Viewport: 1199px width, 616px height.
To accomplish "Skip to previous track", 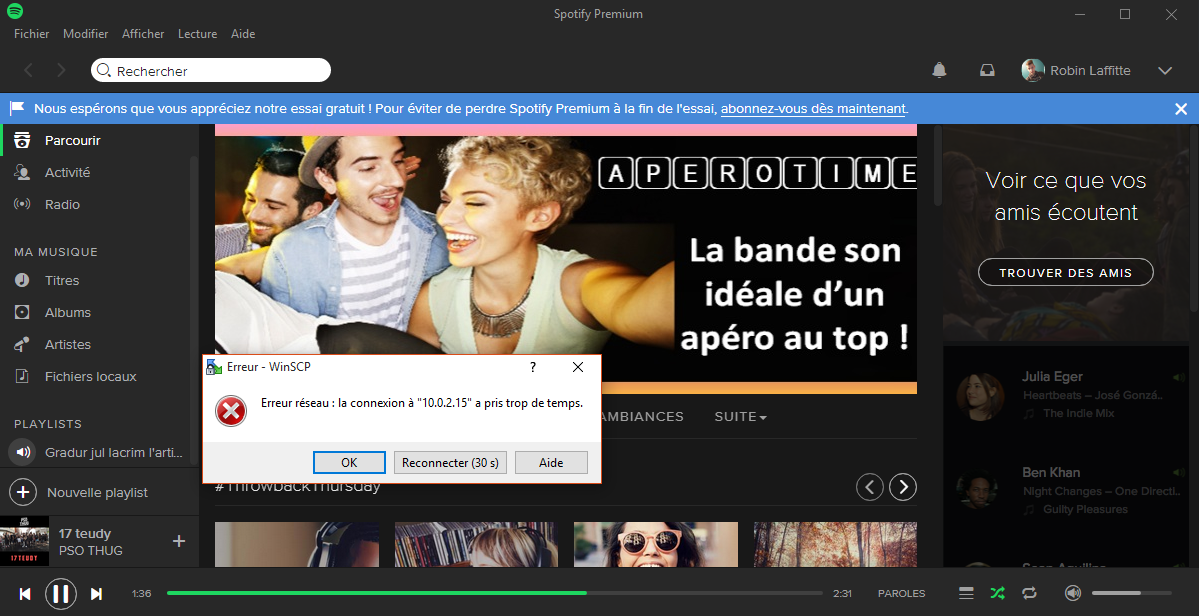I will tap(25, 594).
